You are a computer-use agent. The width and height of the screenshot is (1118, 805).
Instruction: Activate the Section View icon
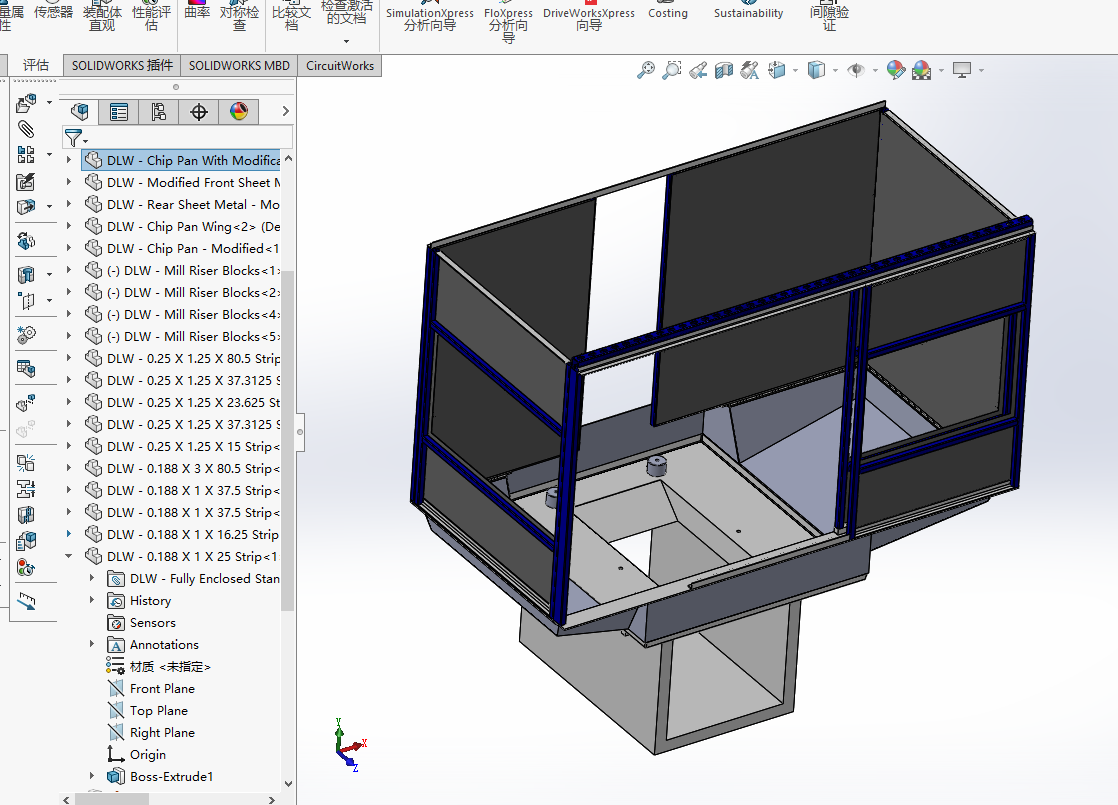[x=725, y=70]
